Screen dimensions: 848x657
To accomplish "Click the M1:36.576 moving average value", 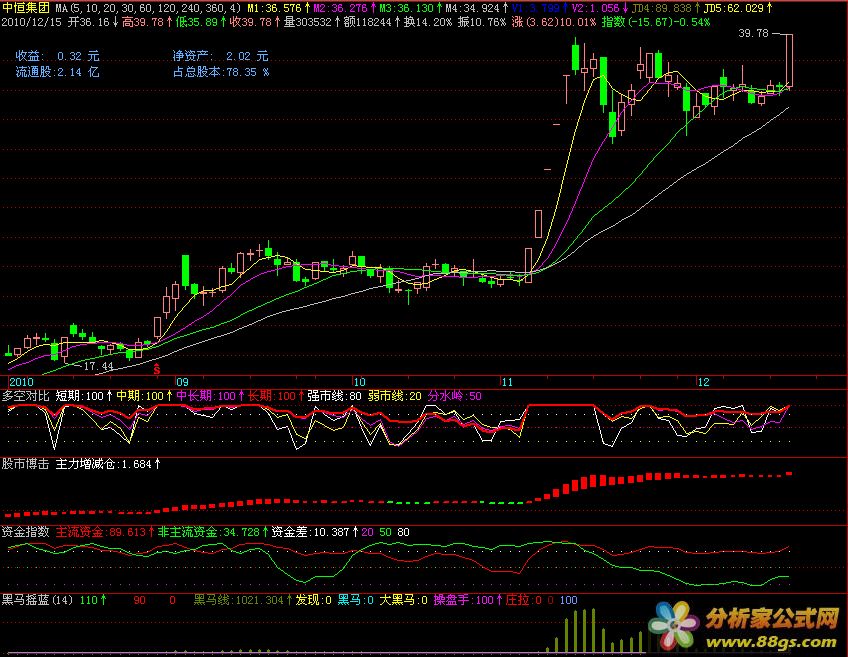I will [279, 8].
